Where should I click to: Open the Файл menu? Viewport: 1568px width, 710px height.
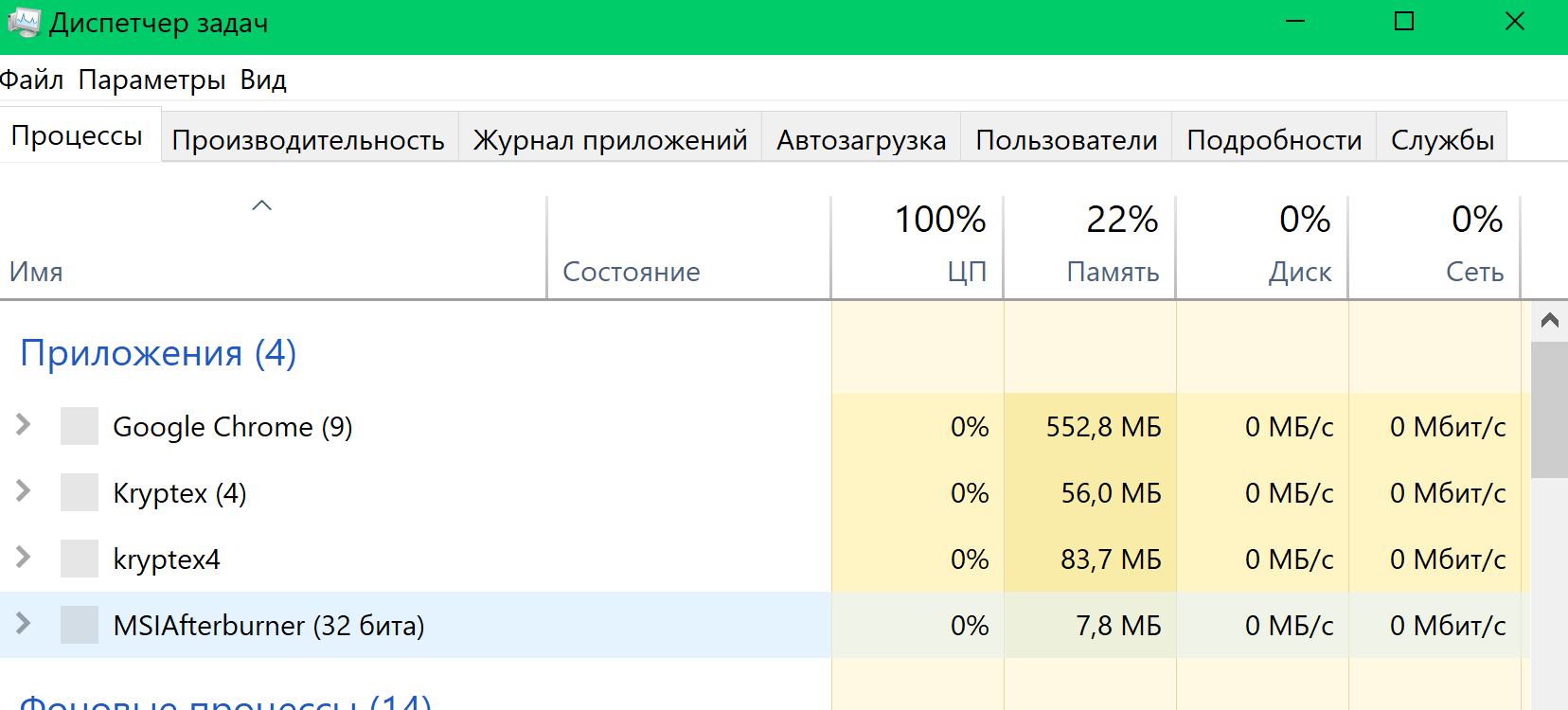tap(31, 80)
